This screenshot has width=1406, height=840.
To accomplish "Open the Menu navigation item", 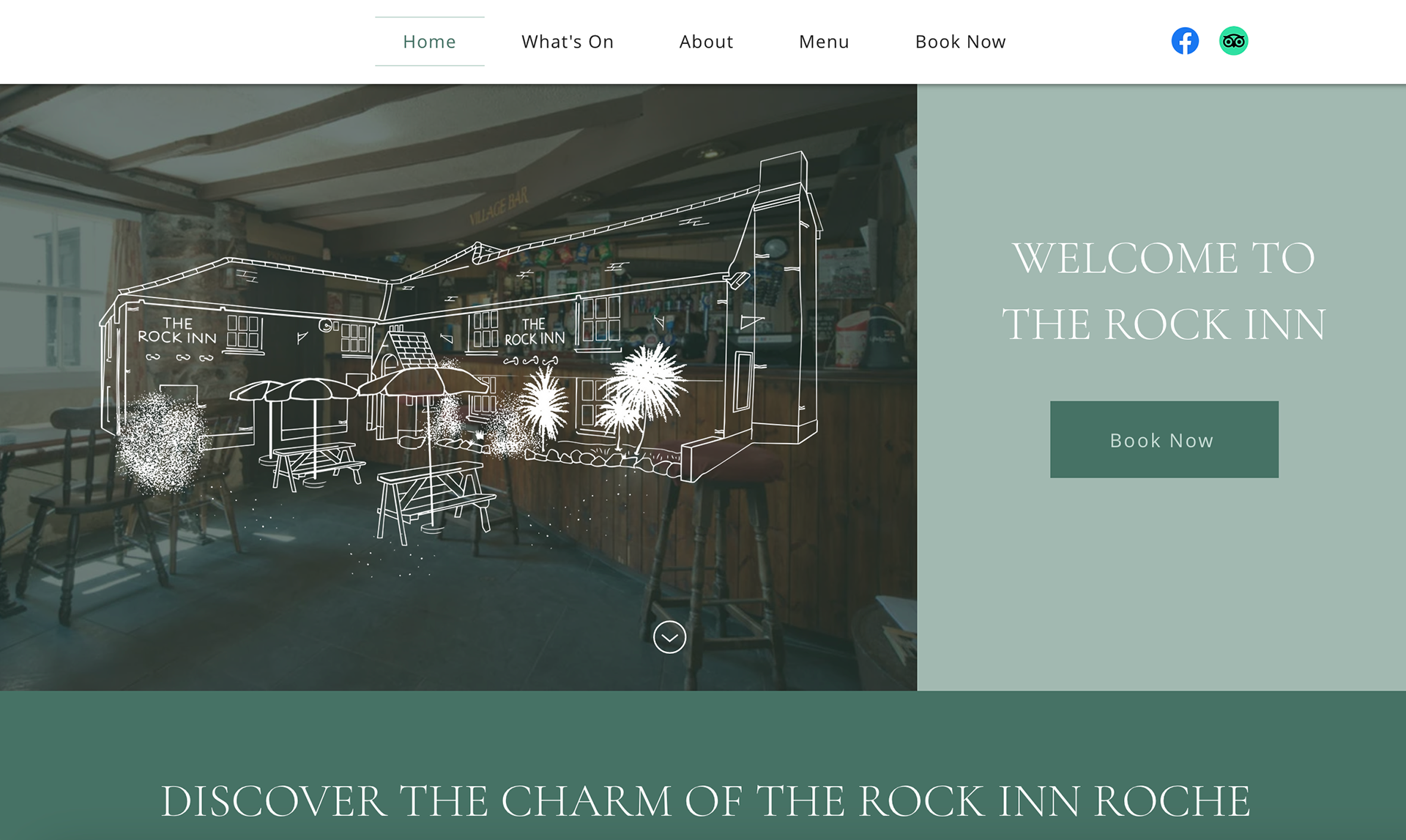I will coord(824,42).
